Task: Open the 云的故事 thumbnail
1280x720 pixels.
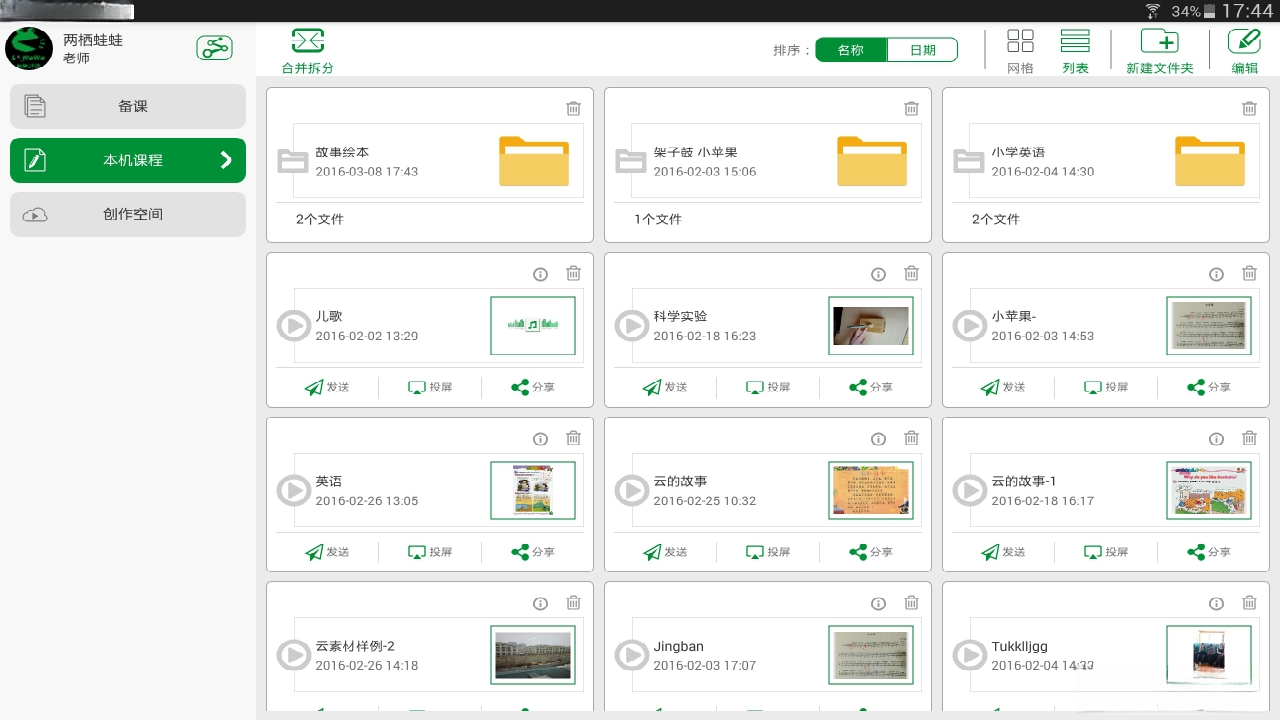Action: coord(871,491)
